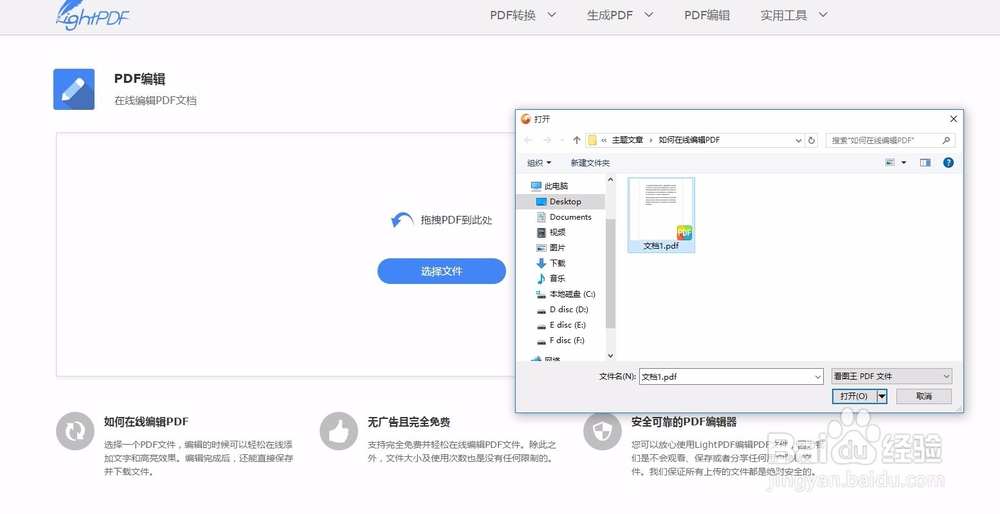Click 主题文章 in the address path
This screenshot has height=514, width=1000.
pyautogui.click(x=628, y=140)
